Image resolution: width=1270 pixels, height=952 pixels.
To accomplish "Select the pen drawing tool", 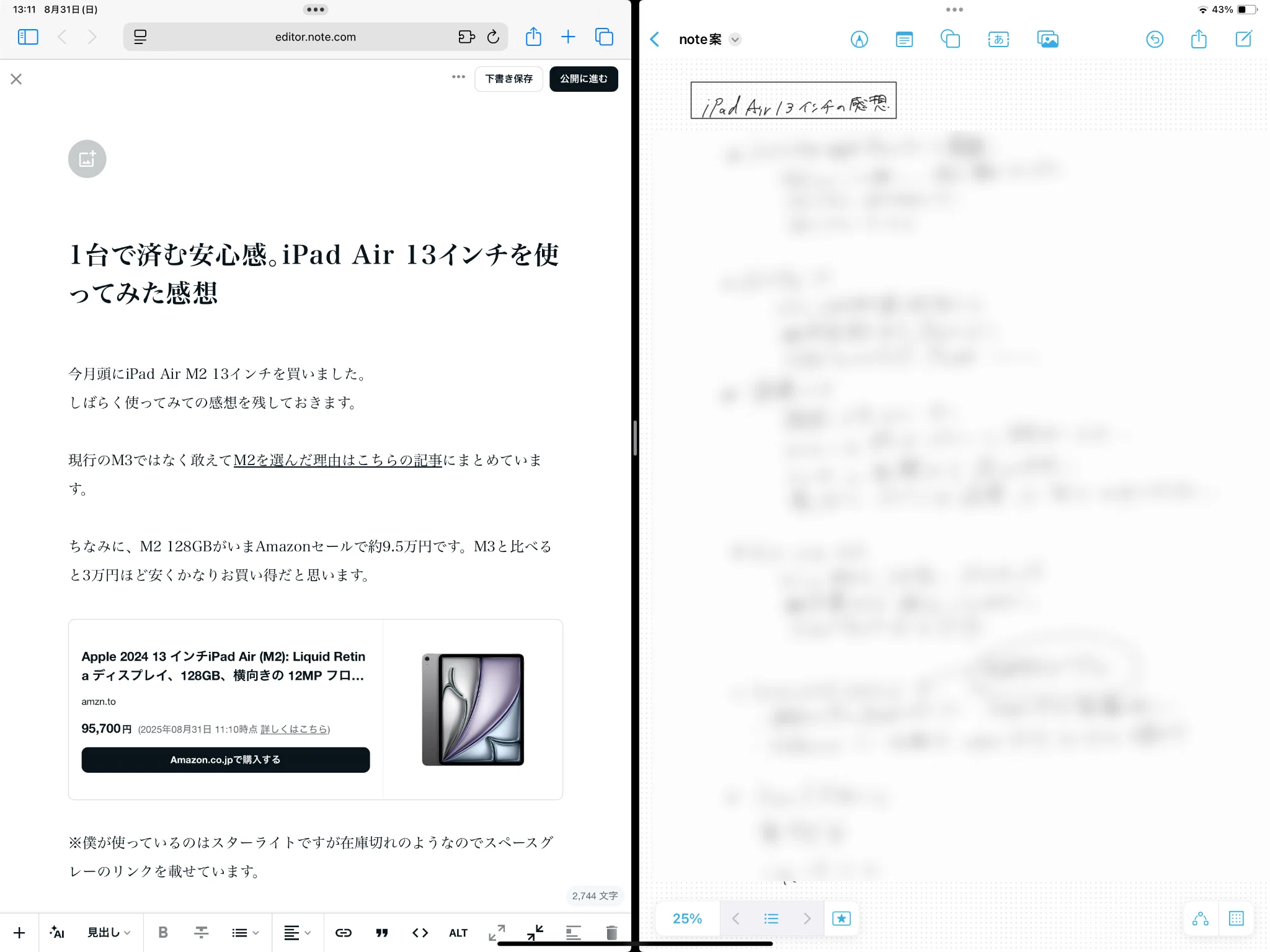I will (x=859, y=40).
